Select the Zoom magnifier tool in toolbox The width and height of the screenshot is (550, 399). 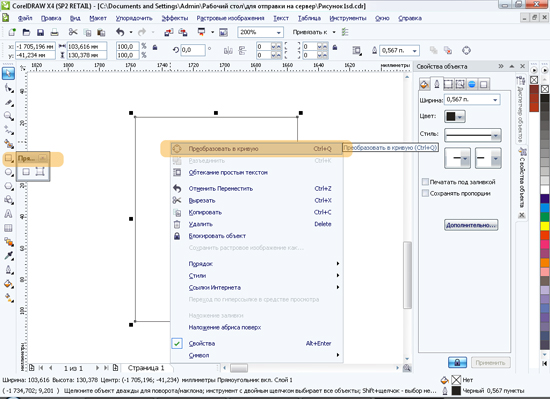pos(9,116)
